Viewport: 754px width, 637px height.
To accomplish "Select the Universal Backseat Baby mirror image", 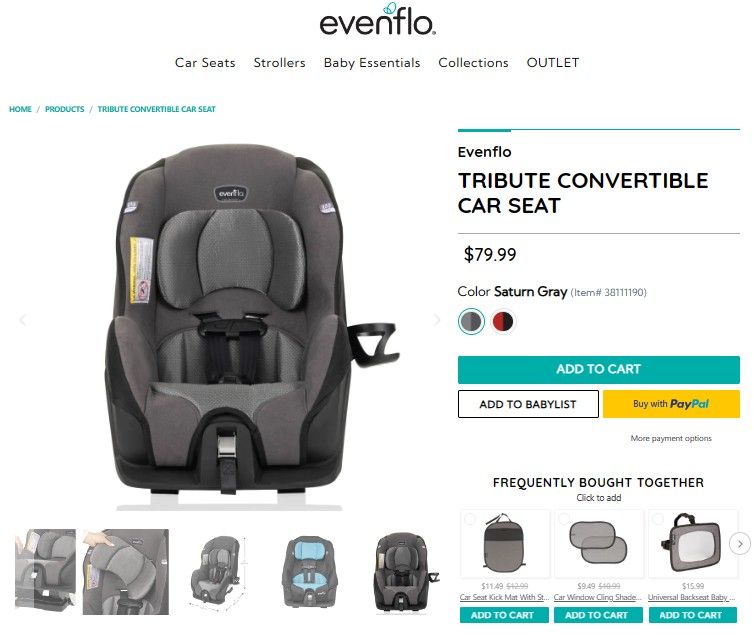I will click(x=691, y=542).
